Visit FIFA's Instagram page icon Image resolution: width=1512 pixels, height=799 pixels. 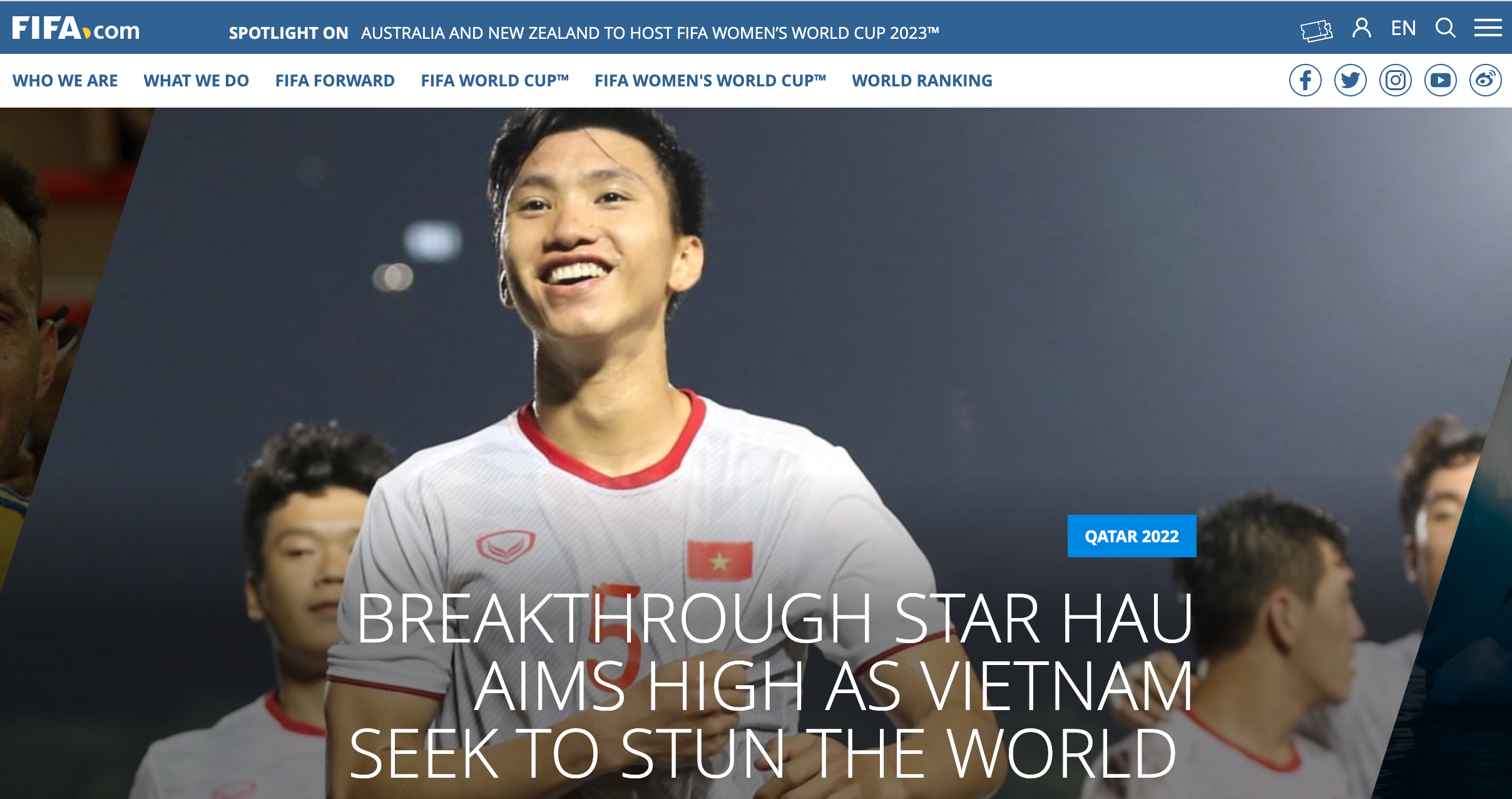coord(1395,80)
